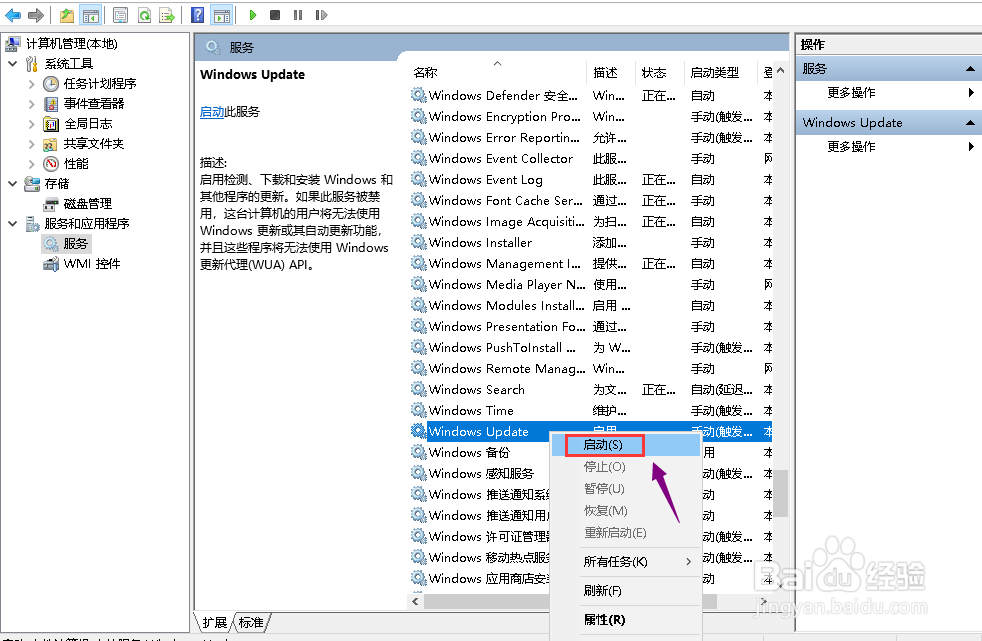The image size is (982, 641).
Task: Select Windows 备份 service row
Action: point(479,453)
